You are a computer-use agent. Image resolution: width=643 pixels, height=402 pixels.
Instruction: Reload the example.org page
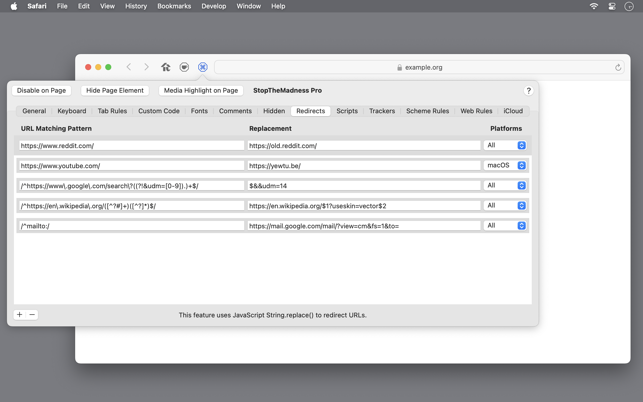click(x=618, y=67)
